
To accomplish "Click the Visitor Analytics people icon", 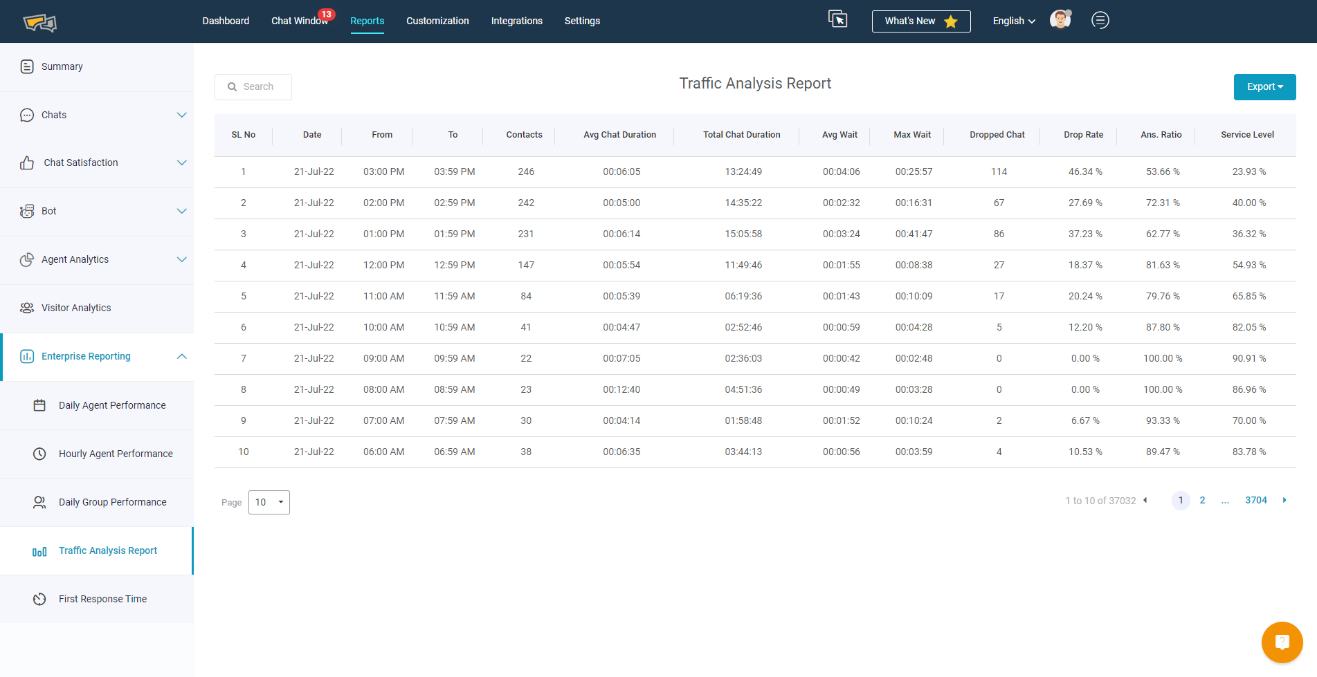I will tap(27, 308).
